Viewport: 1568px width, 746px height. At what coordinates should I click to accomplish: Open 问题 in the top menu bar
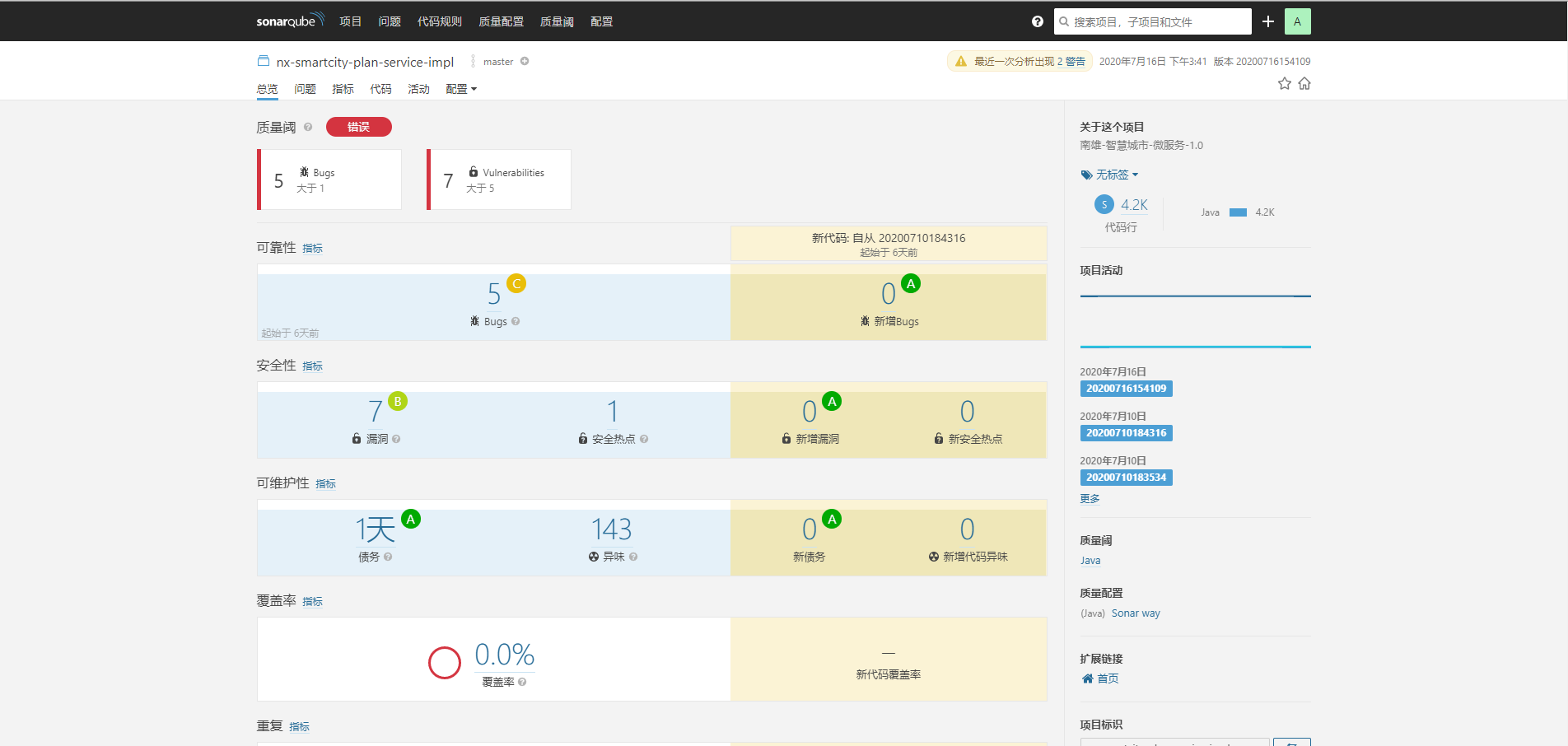pos(390,21)
